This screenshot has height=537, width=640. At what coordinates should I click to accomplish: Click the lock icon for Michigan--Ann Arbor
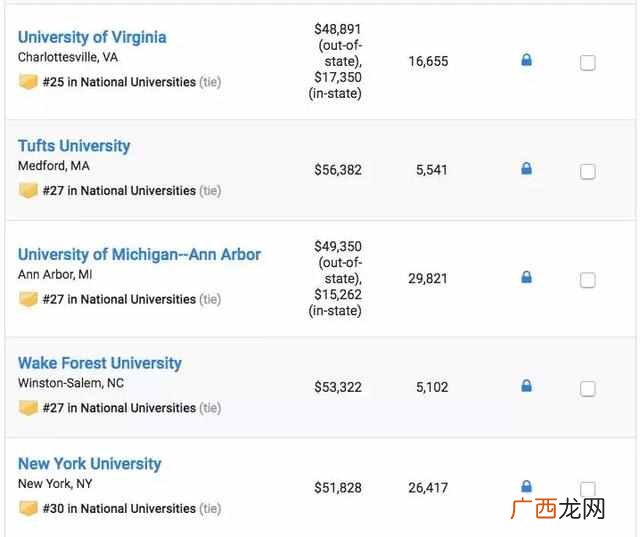[527, 277]
